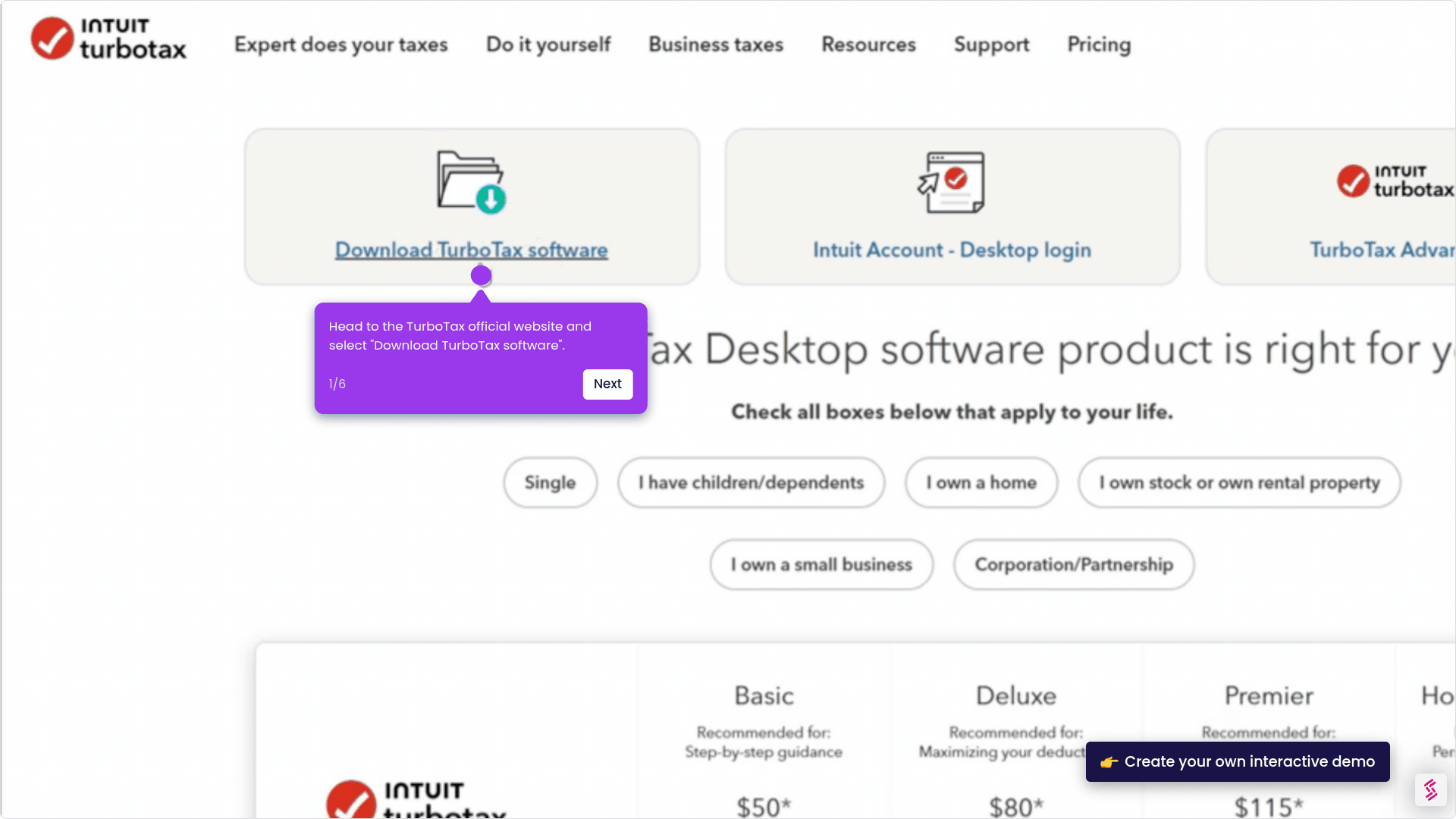Click the Create your own interactive demo banner
The height and width of the screenshot is (819, 1456).
click(x=1237, y=761)
